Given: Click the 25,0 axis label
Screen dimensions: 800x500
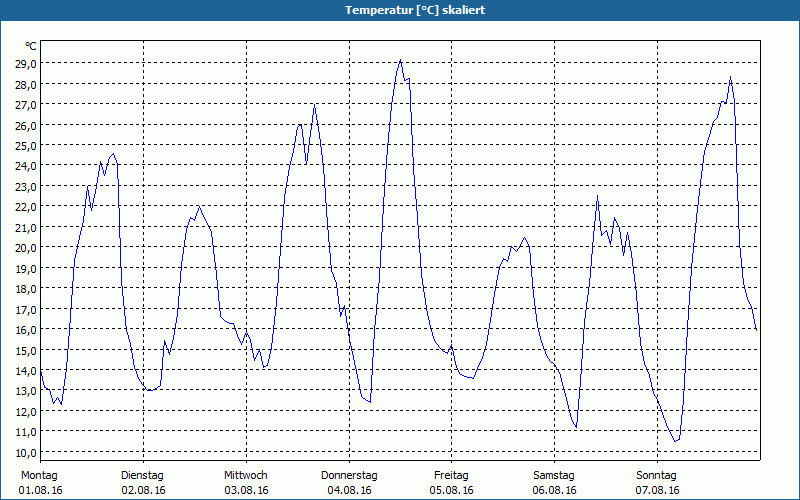Looking at the screenshot, I should 26,145.
